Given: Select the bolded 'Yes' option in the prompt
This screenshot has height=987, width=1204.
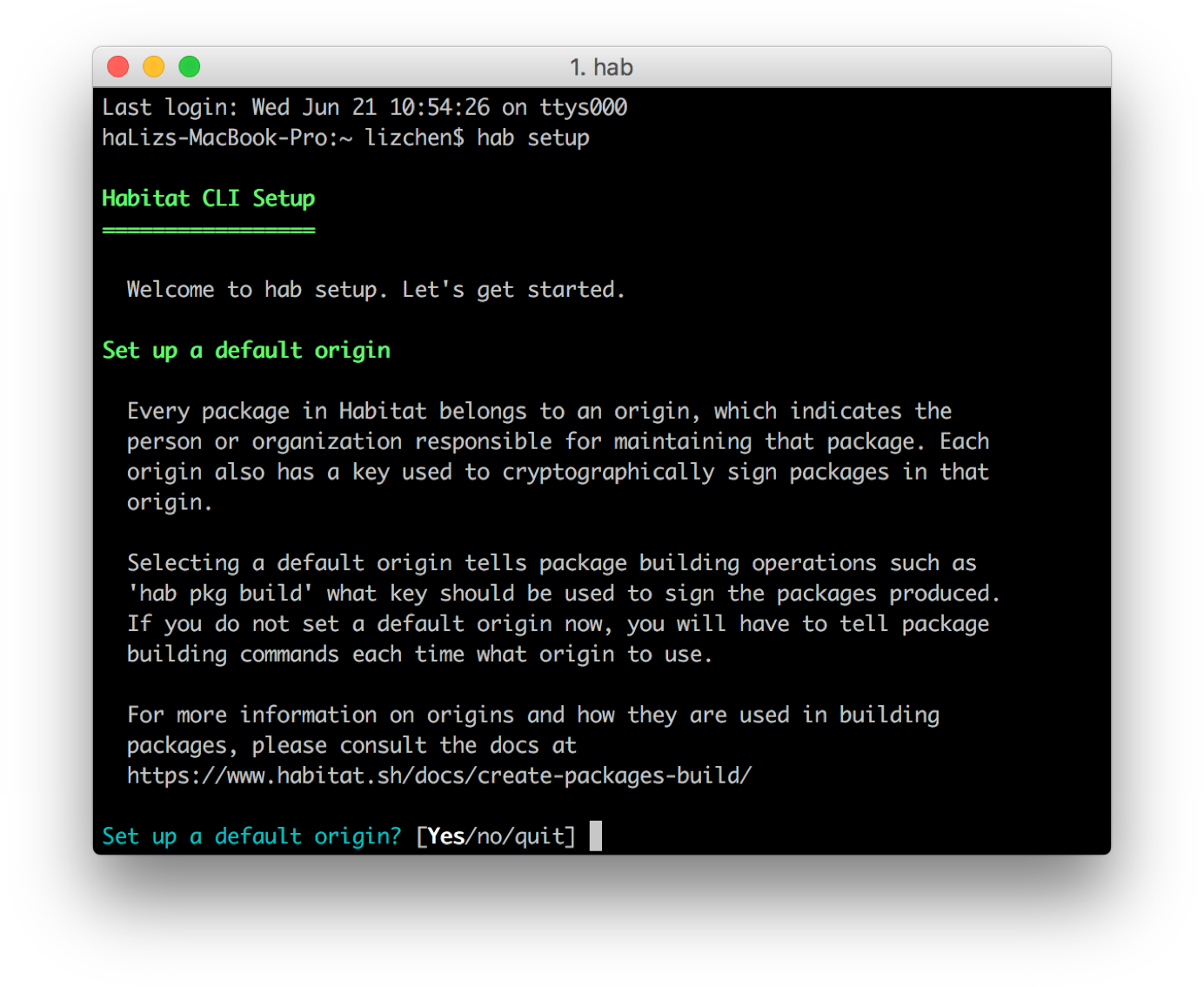Looking at the screenshot, I should 445,836.
